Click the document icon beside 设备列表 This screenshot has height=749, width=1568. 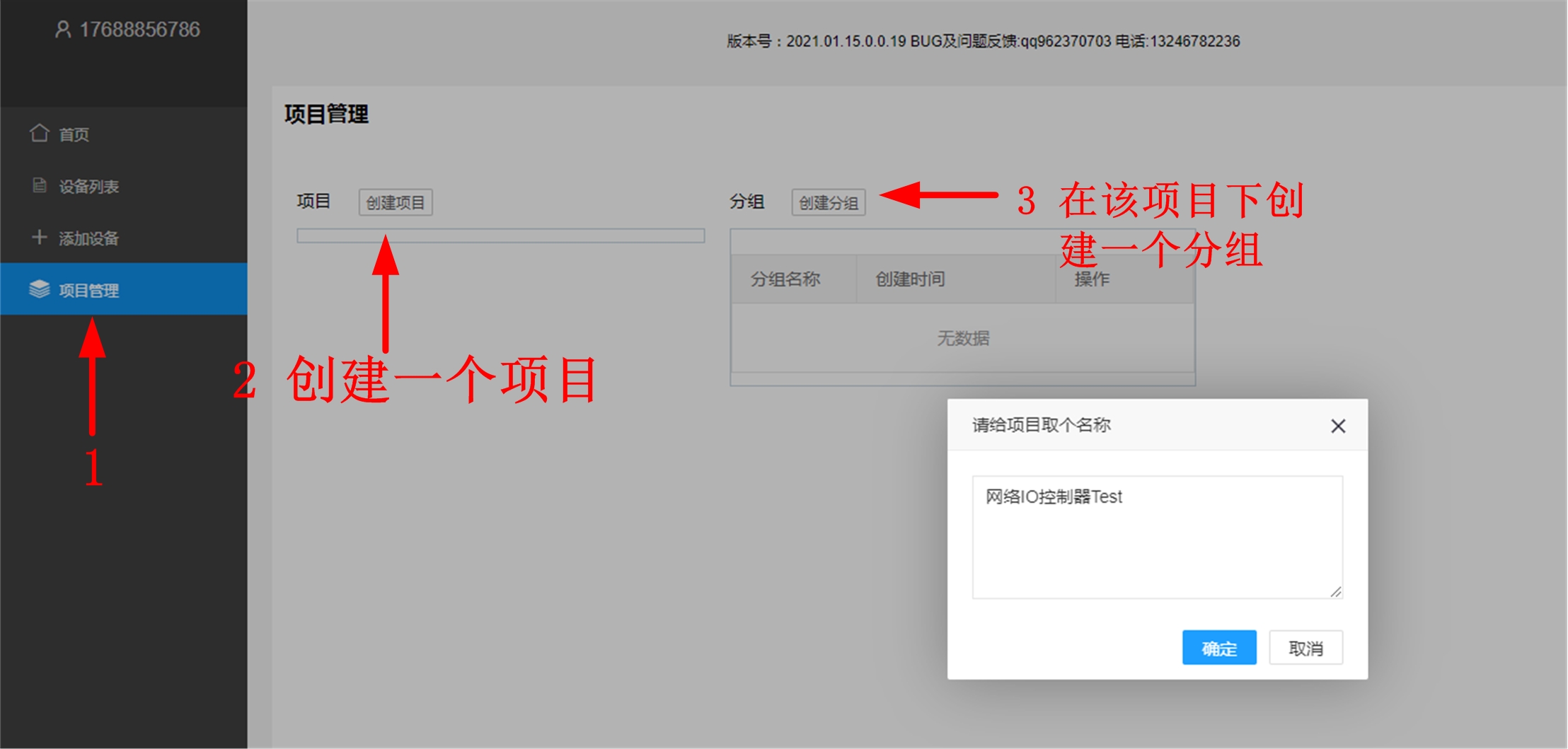(x=40, y=187)
